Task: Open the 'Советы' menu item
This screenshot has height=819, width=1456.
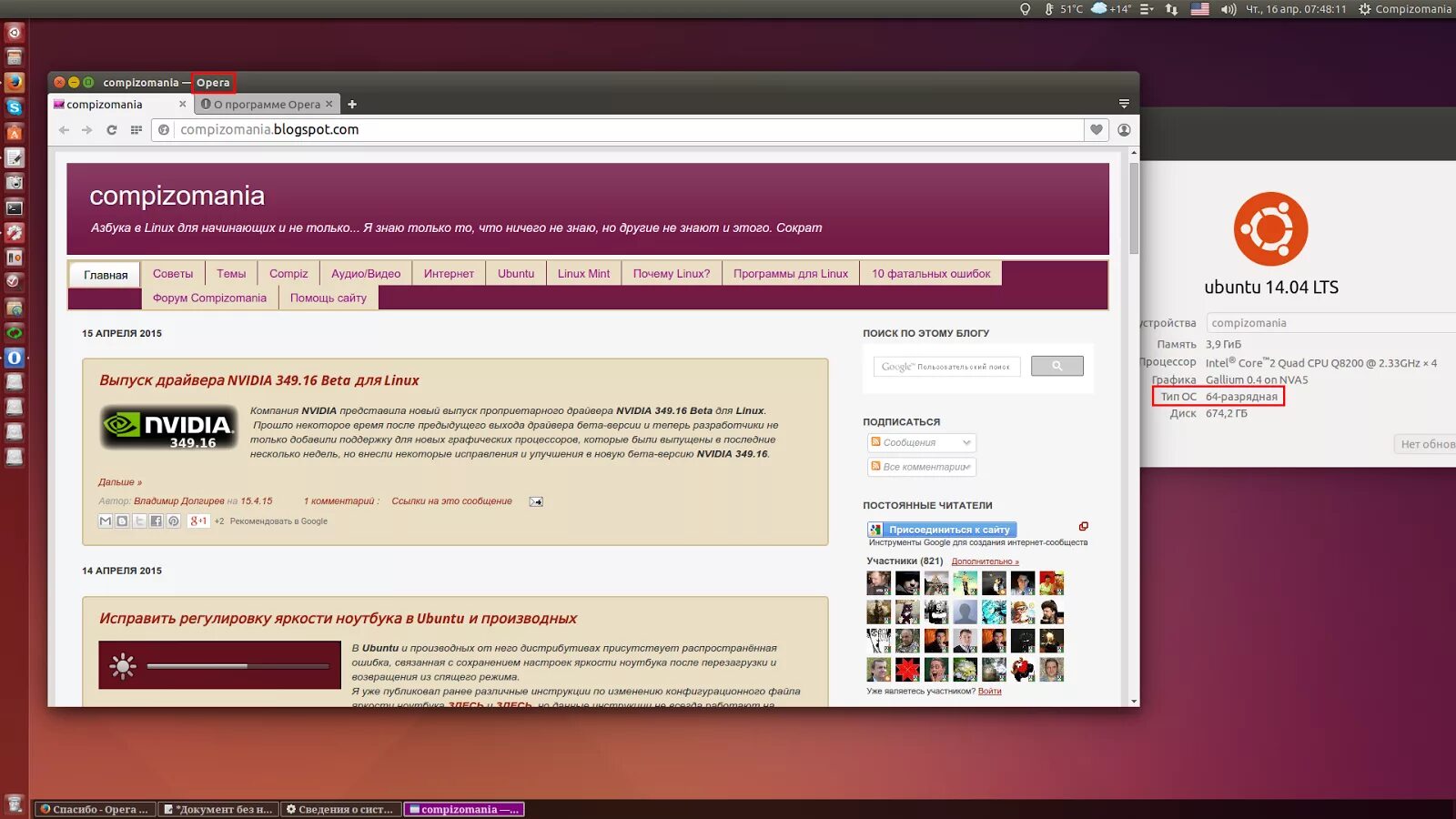Action: tap(173, 274)
